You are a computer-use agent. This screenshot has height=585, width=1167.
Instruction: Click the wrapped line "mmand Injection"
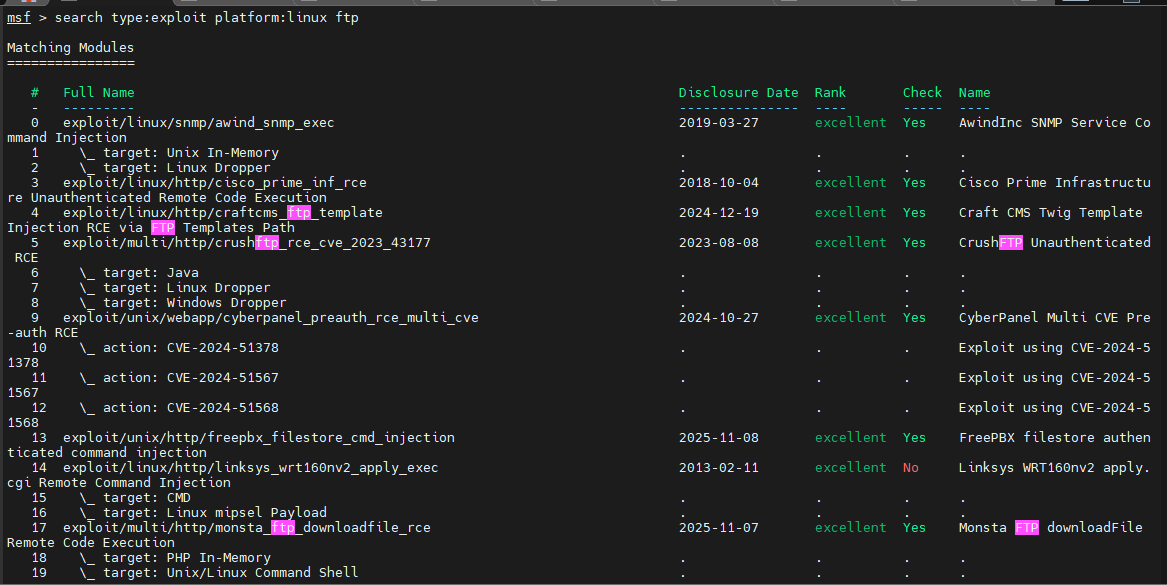tap(67, 138)
